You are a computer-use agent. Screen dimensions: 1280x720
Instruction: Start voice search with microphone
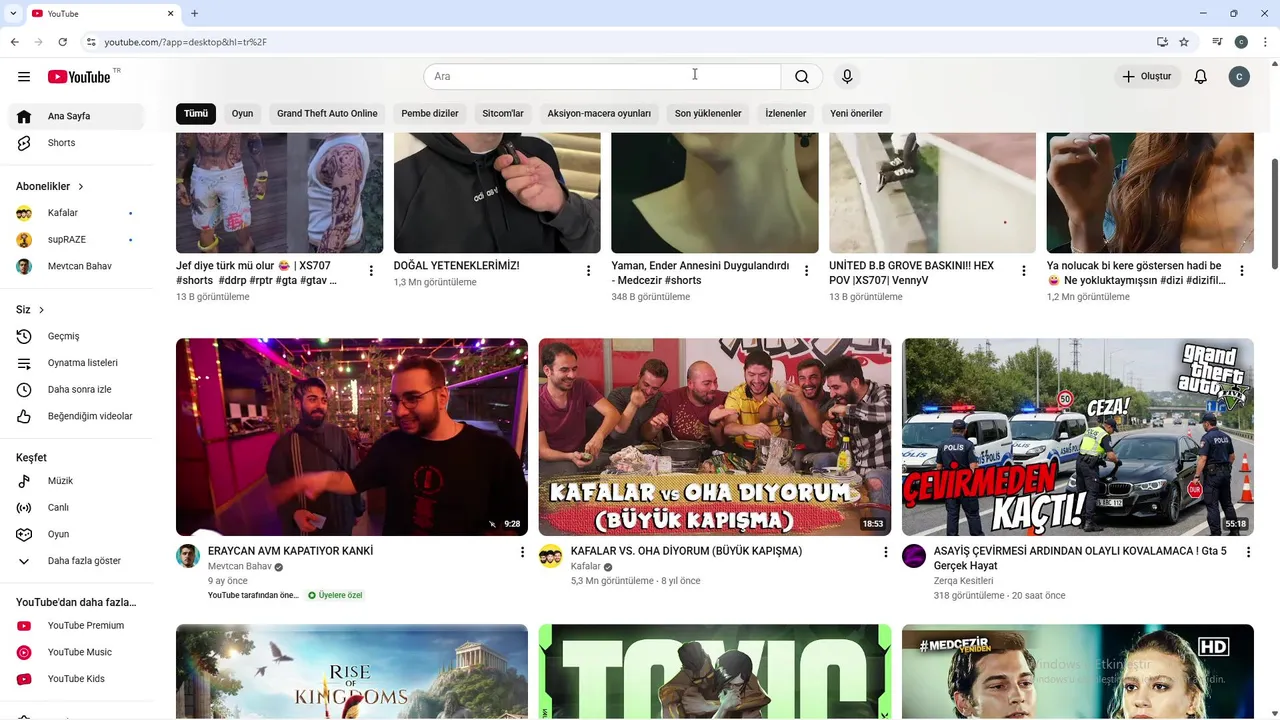(847, 77)
